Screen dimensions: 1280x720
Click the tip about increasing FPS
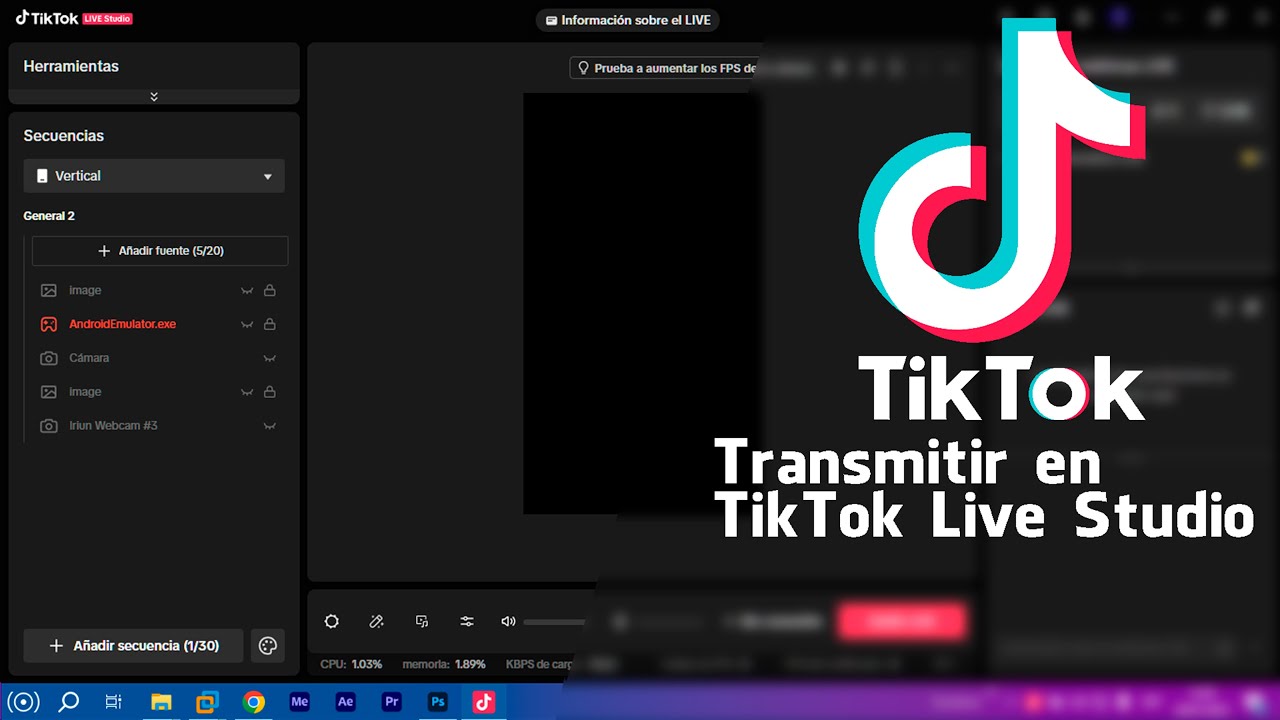(x=664, y=68)
